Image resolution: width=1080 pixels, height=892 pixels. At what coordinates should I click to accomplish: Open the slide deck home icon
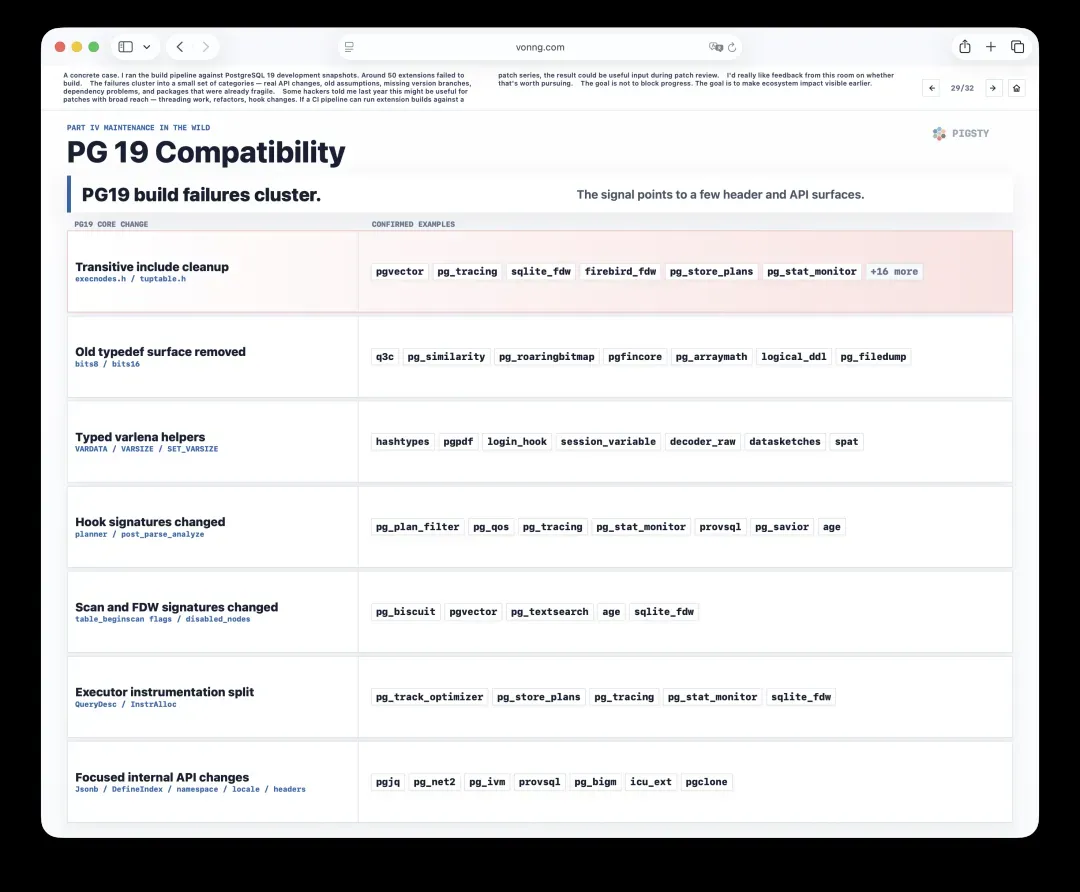(x=1017, y=88)
